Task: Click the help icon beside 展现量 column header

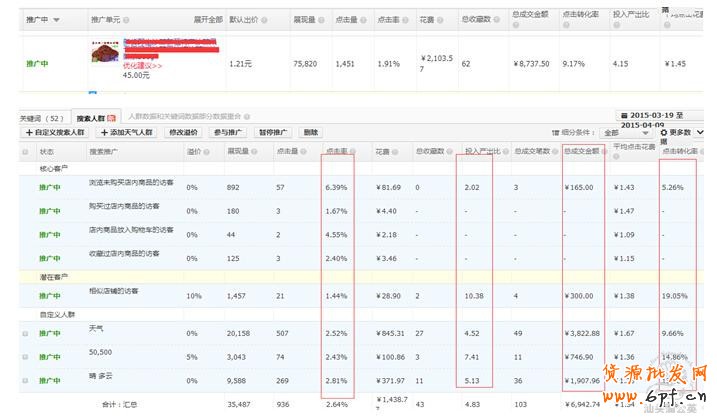Action: (x=255, y=152)
